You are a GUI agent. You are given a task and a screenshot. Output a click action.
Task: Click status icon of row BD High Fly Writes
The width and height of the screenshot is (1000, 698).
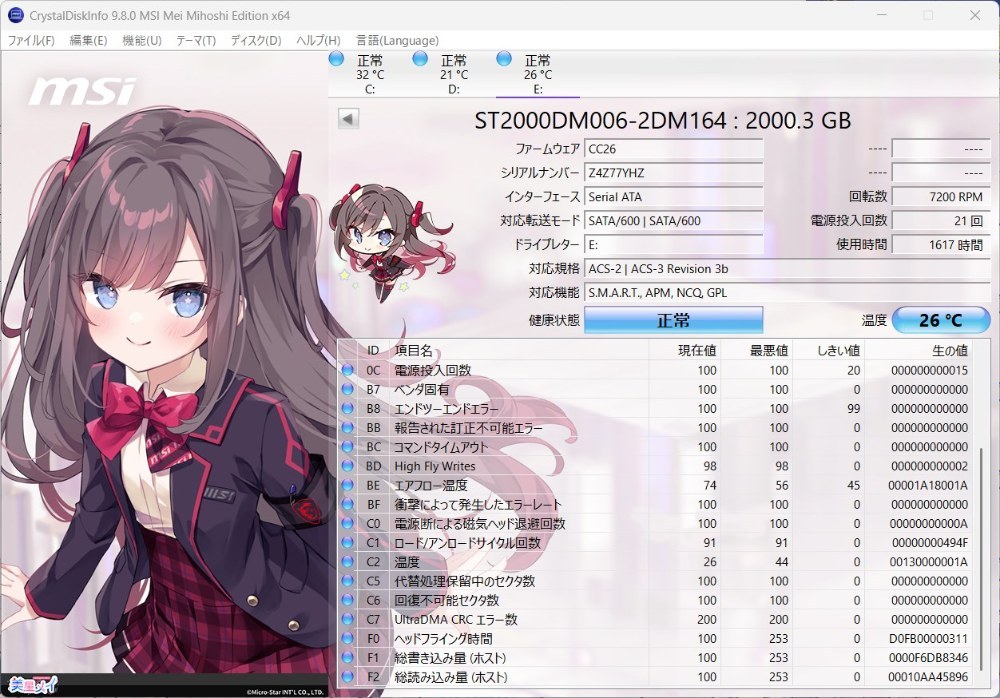(x=348, y=466)
